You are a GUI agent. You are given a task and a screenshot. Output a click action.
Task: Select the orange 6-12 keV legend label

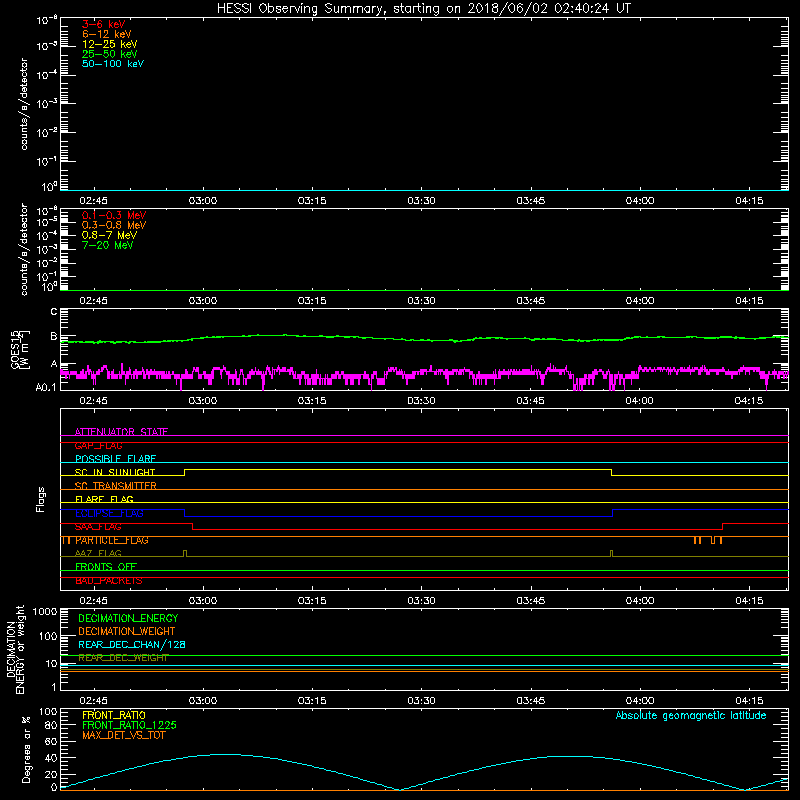point(107,34)
